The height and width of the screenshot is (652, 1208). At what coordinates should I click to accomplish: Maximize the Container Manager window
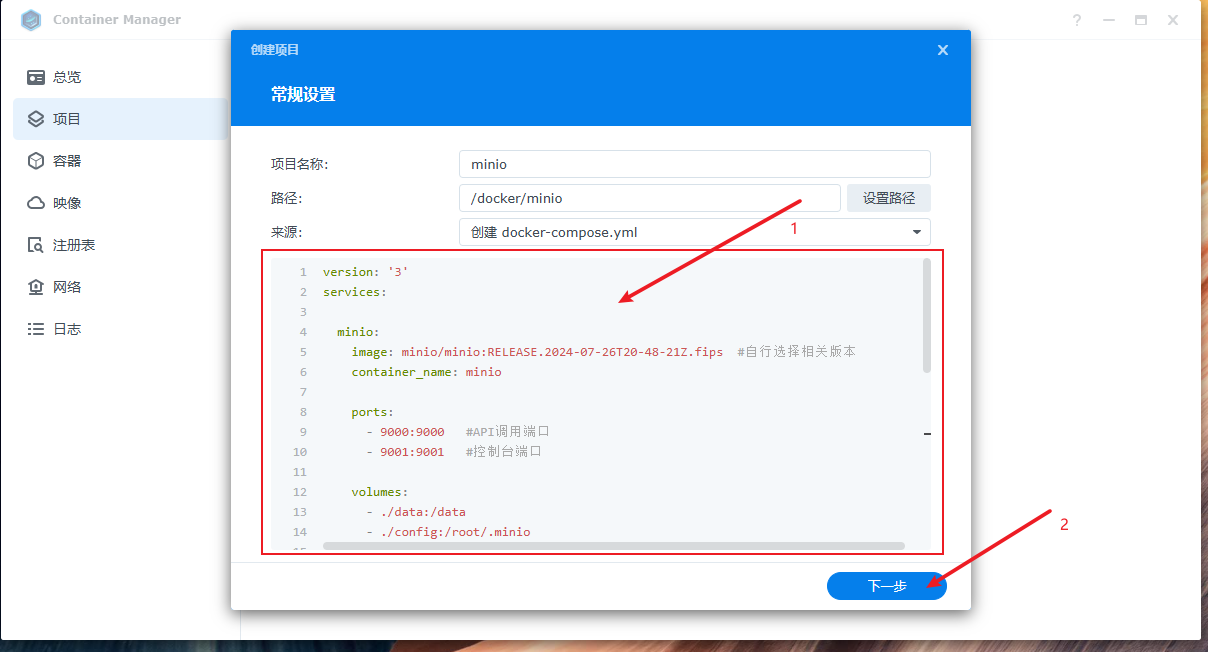point(1140,20)
